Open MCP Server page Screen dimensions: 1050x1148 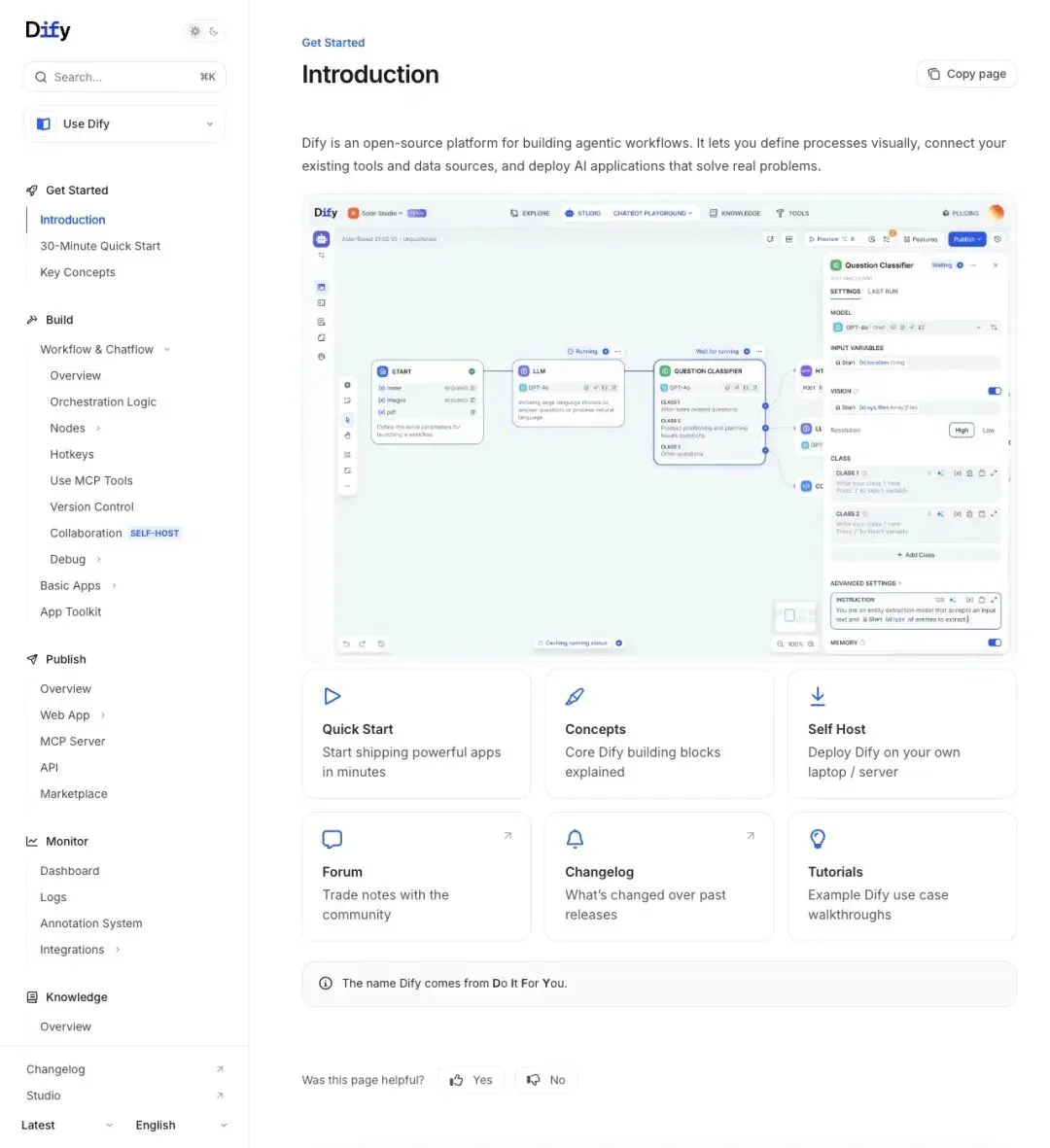pos(73,742)
